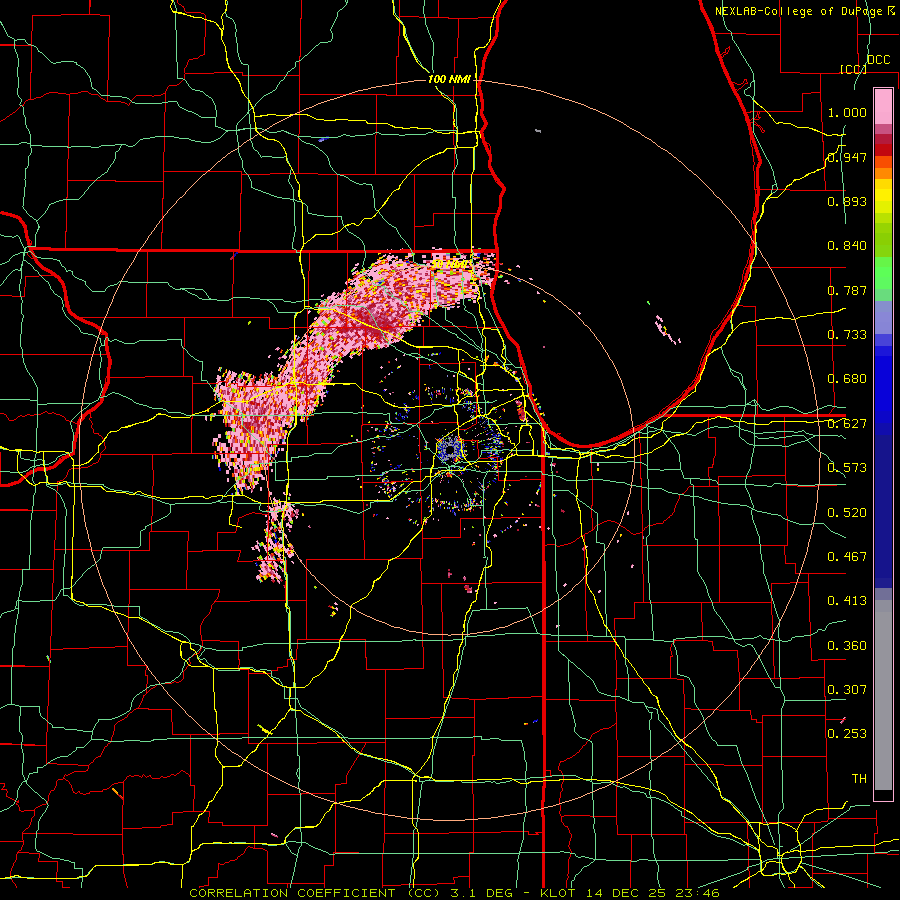Click the DCC label above color scale
900x900 pixels.
tap(878, 60)
